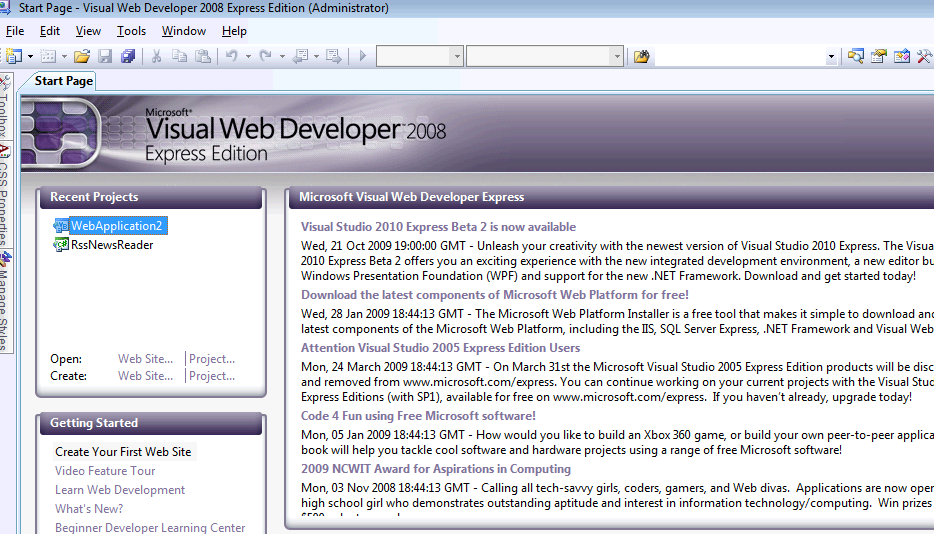Viewport: 934px width, 534px height.
Task: Click the Start Debugging play icon
Action: point(362,57)
